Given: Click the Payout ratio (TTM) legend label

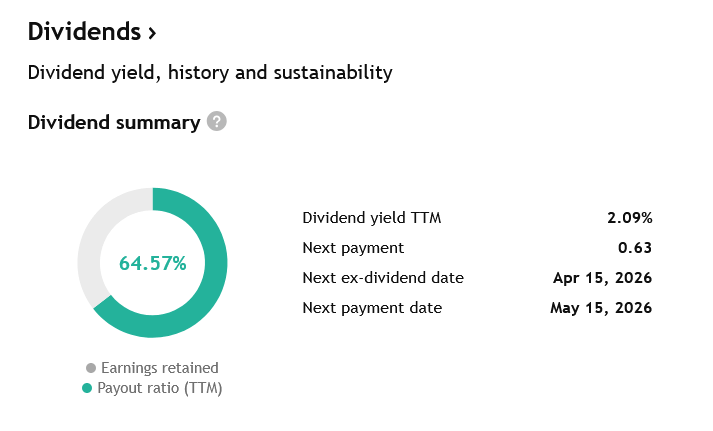Looking at the screenshot, I should (160, 388).
